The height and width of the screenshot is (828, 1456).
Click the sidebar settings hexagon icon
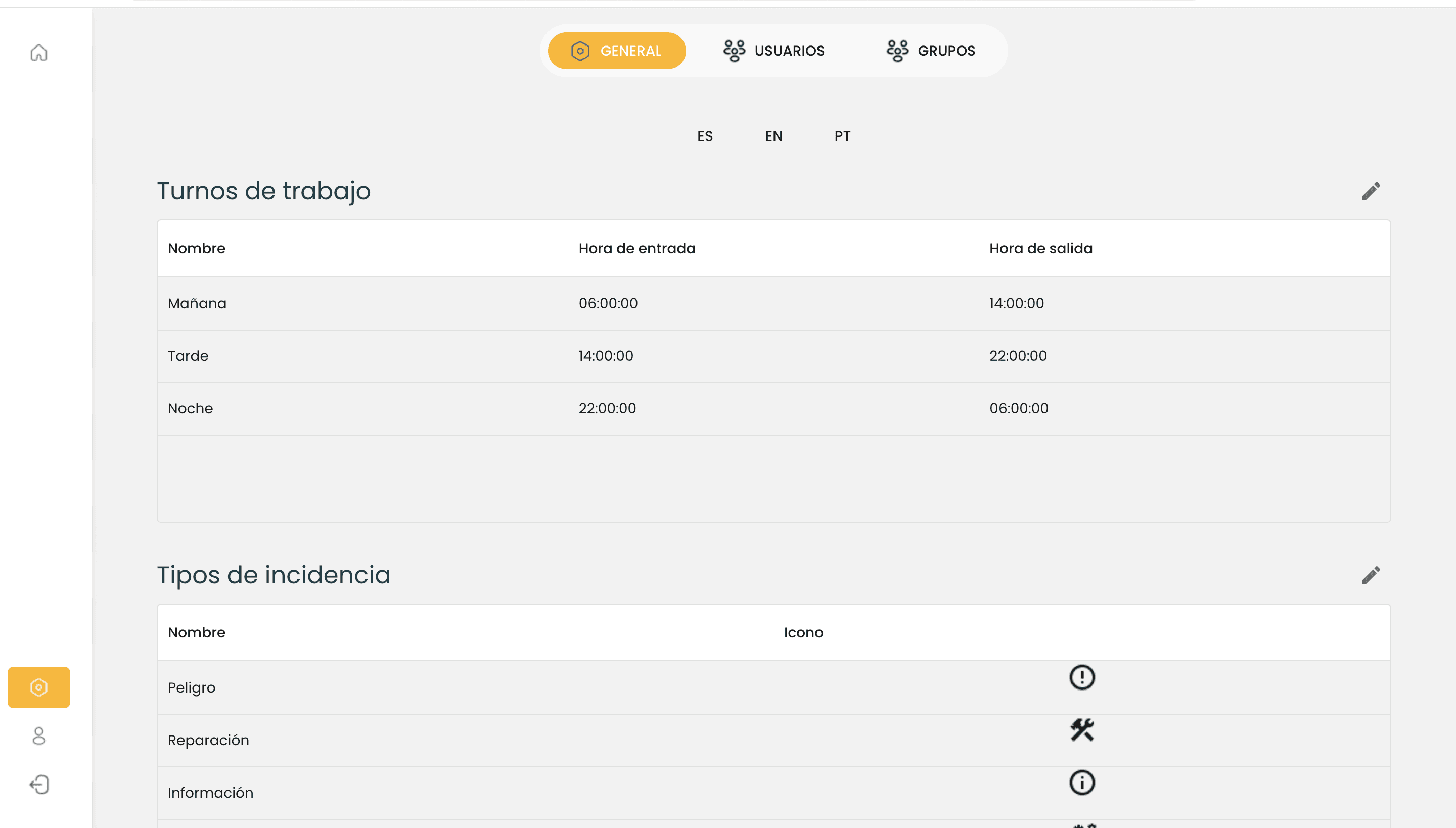(38, 687)
